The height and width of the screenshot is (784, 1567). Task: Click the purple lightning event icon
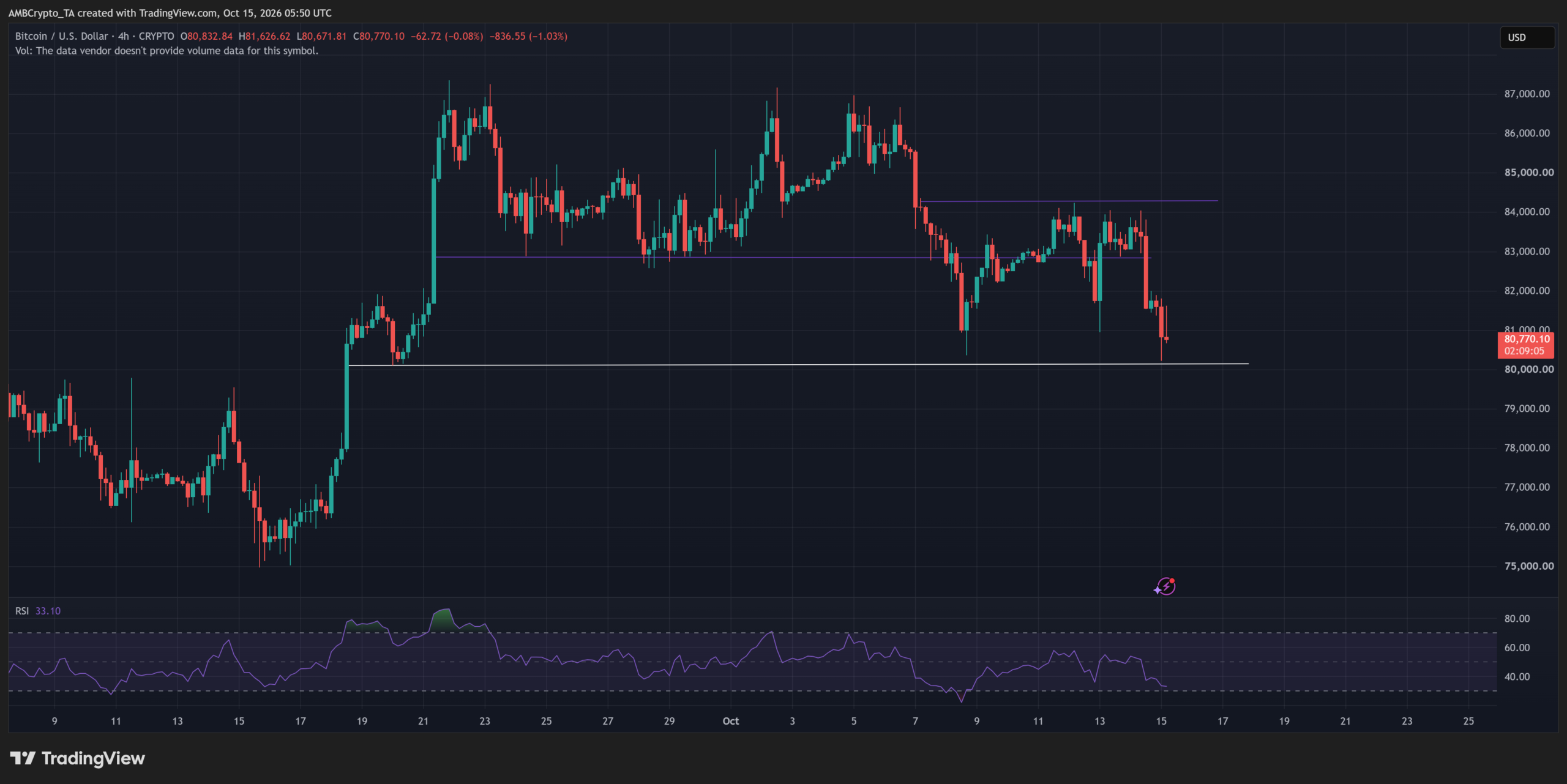[x=1165, y=586]
